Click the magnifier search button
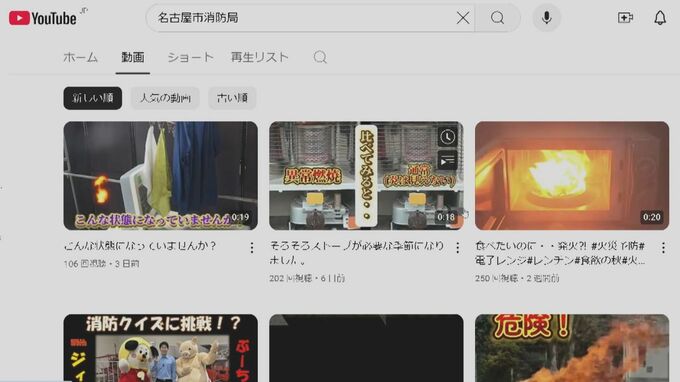The height and width of the screenshot is (382, 680). point(497,18)
